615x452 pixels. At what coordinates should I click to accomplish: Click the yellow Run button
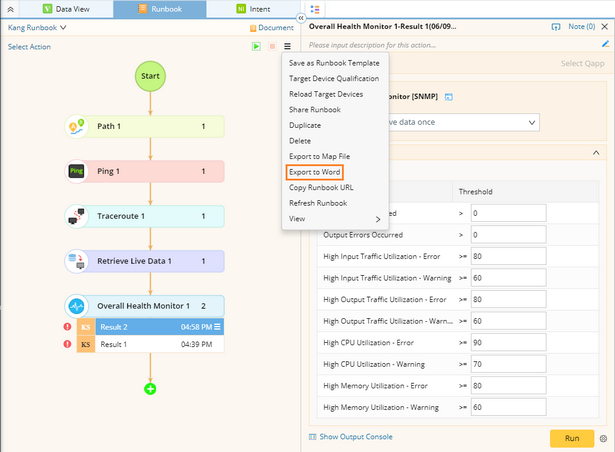click(572, 438)
